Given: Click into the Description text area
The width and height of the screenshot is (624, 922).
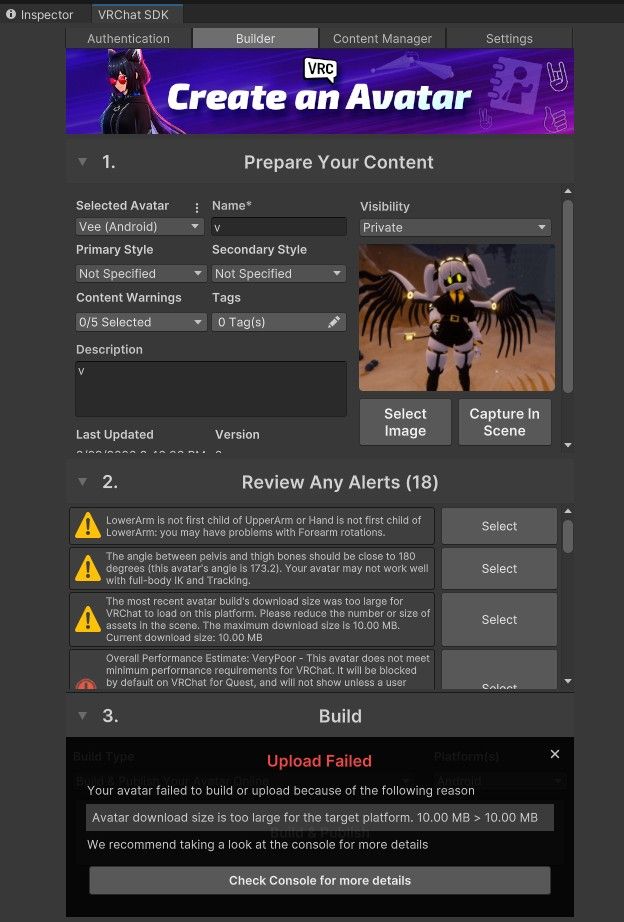Looking at the screenshot, I should click(211, 389).
